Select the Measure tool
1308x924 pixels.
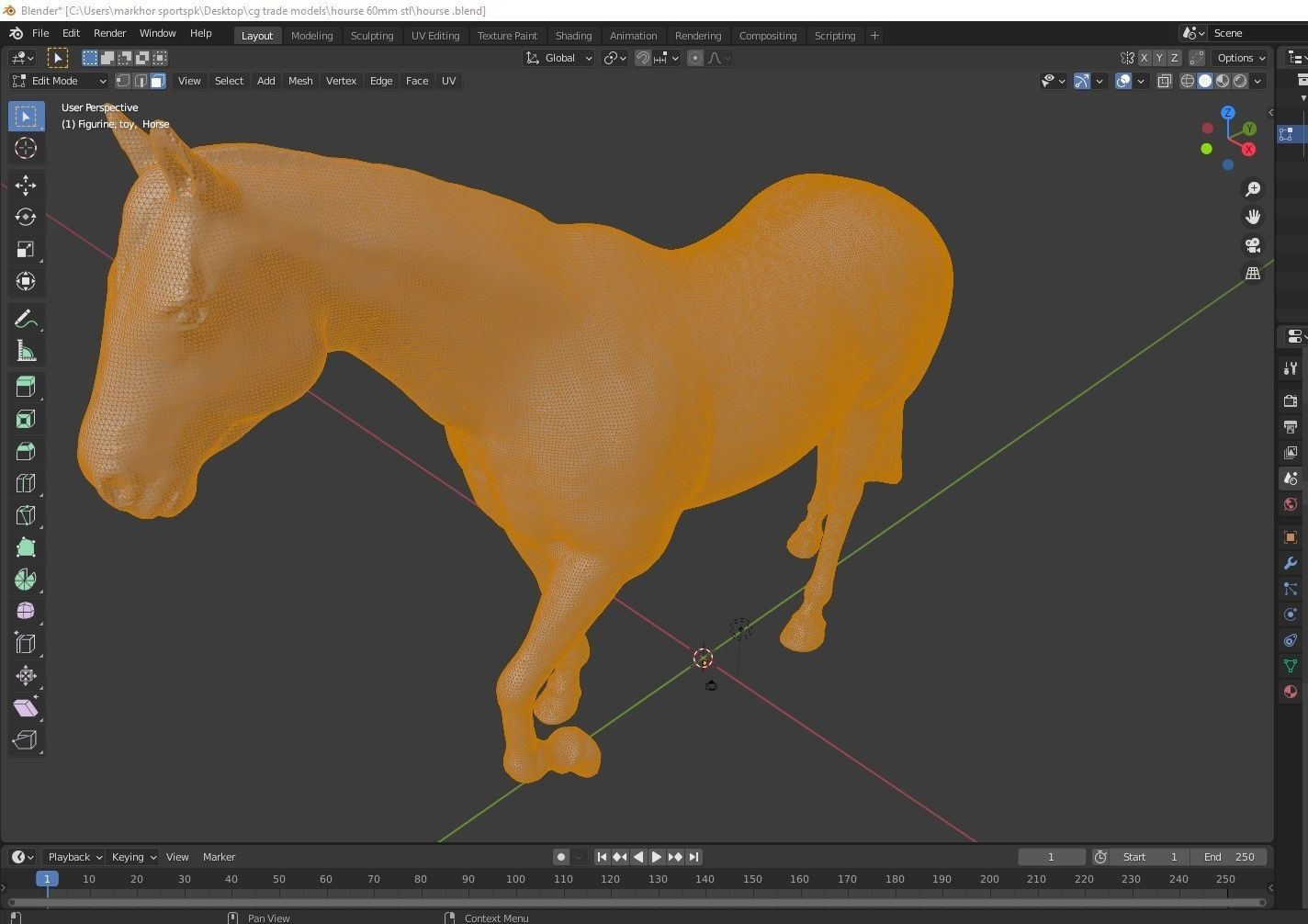click(26, 350)
